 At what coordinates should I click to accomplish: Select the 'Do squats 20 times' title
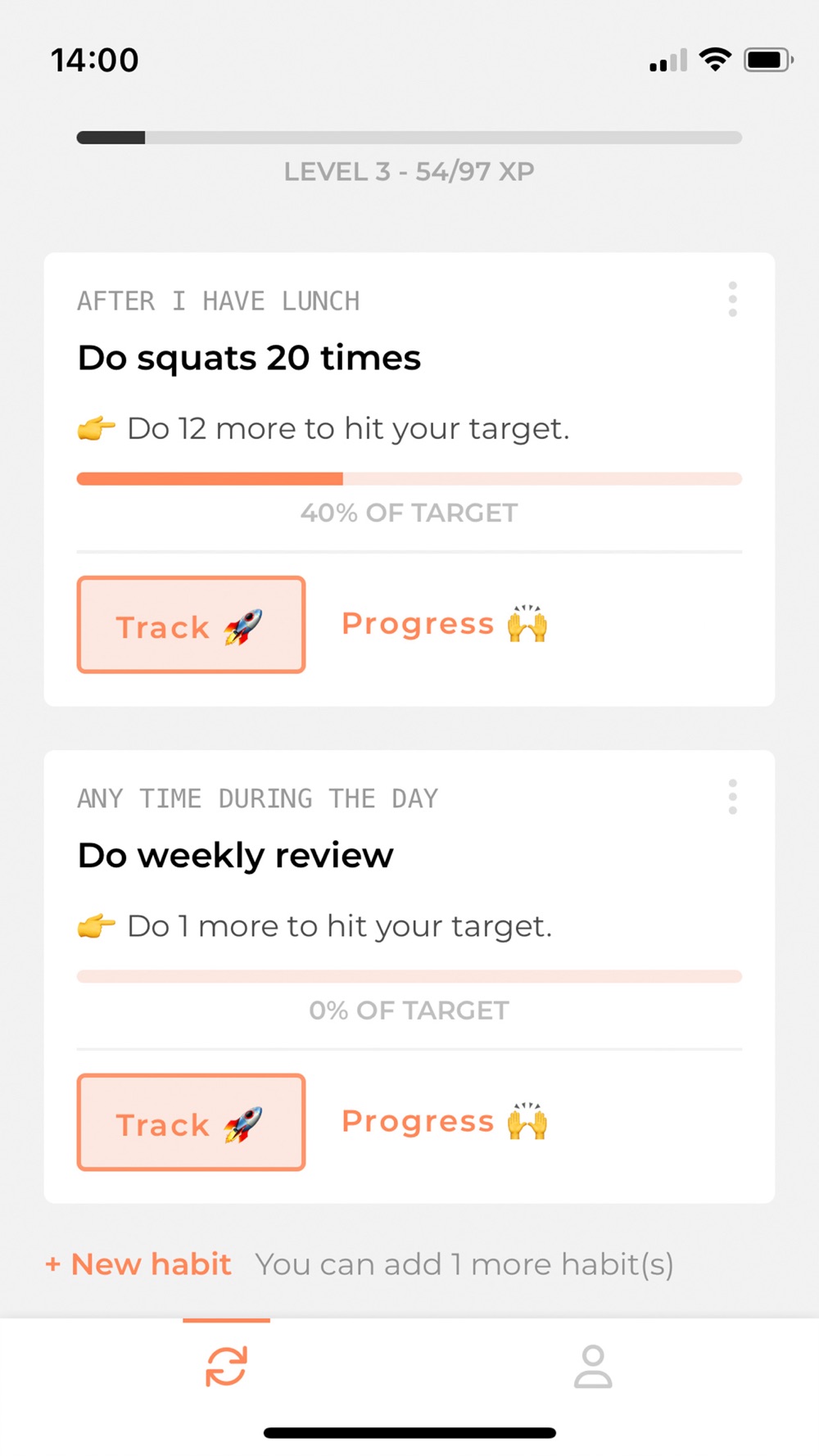(x=249, y=358)
